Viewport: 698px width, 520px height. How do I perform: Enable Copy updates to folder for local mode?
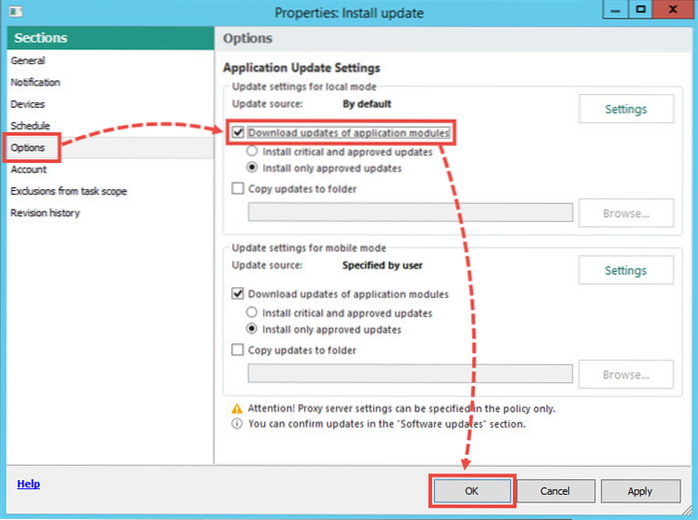pos(238,189)
